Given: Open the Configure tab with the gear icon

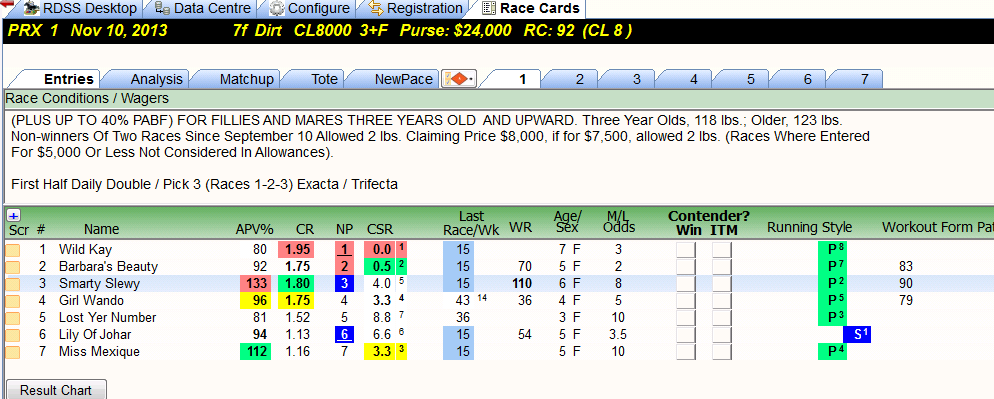Looking at the screenshot, I should (309, 8).
